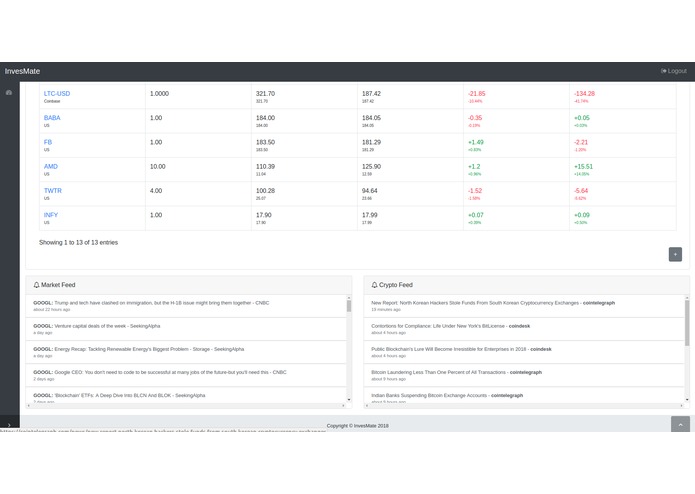Open the InvesMate brand link
The width and height of the screenshot is (695, 494).
pyautogui.click(x=22, y=71)
